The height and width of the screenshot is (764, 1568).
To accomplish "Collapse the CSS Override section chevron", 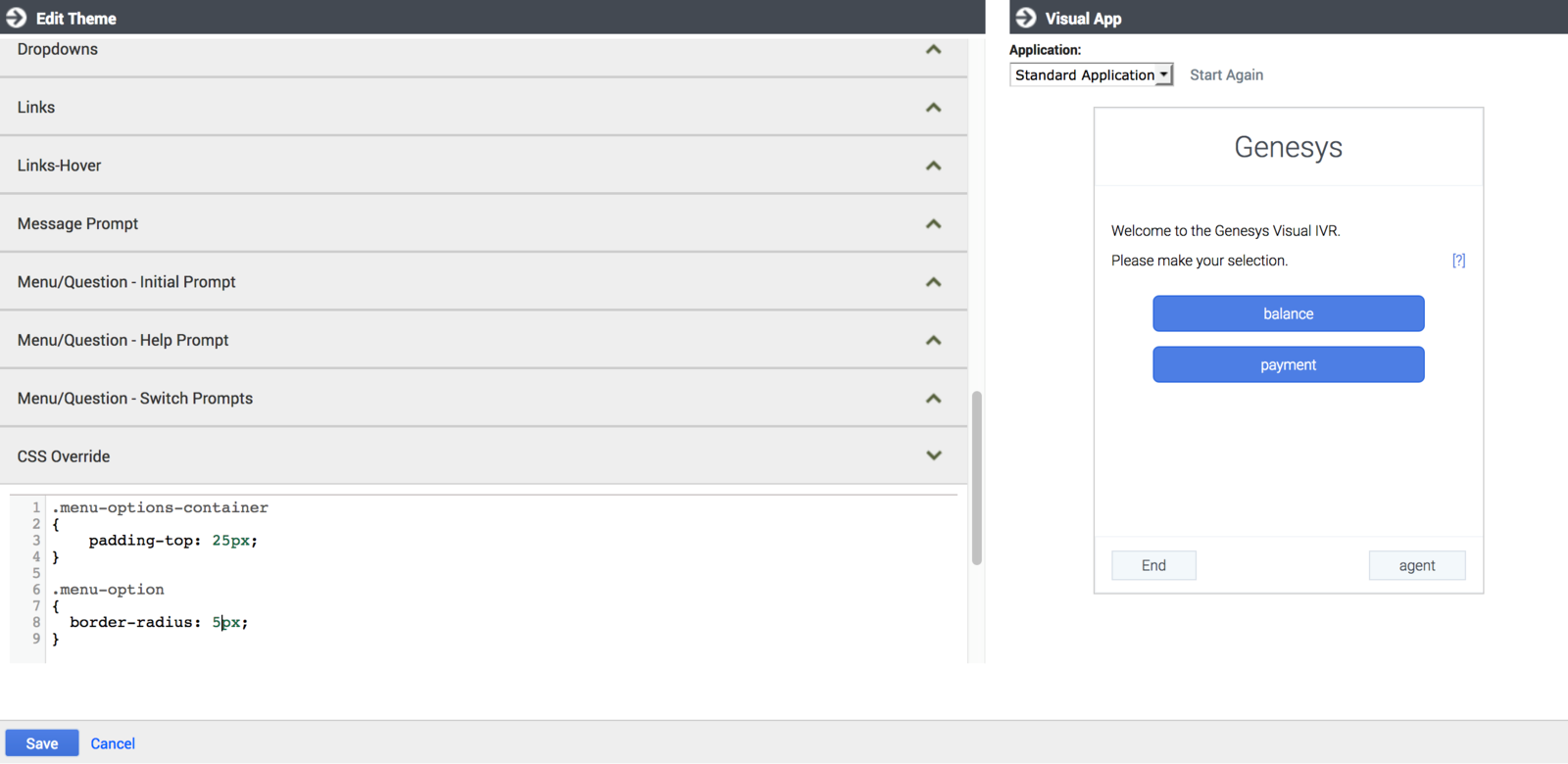I will click(933, 455).
